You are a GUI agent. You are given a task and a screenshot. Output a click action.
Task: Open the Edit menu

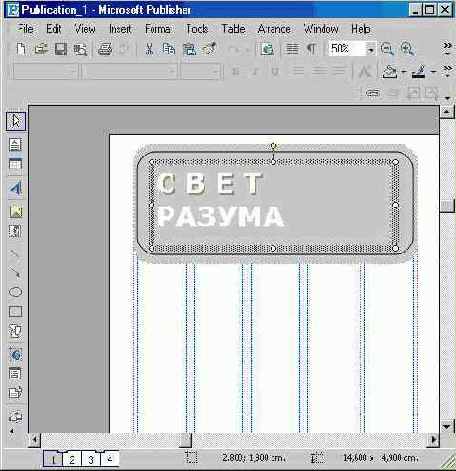[x=53, y=29]
